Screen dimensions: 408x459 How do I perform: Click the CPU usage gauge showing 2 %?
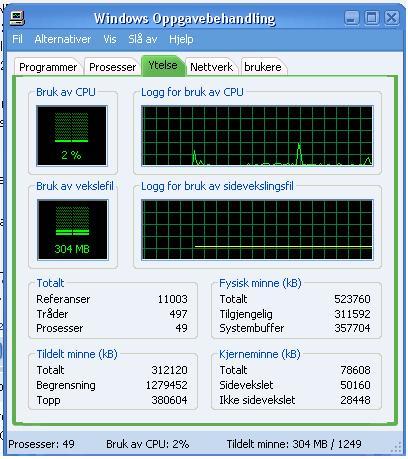72,136
